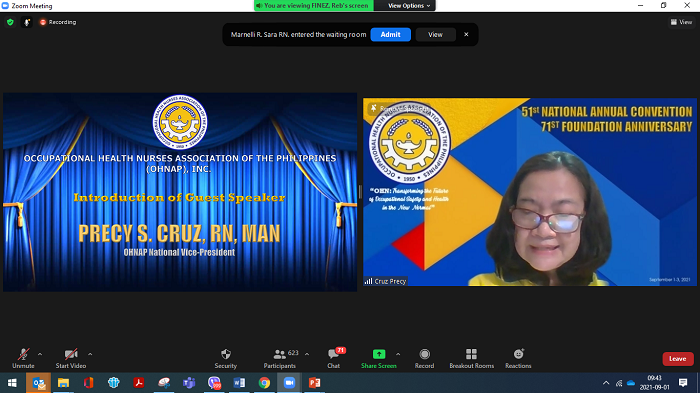Open the Reactions menu
This screenshot has height=393, width=700.
518,359
